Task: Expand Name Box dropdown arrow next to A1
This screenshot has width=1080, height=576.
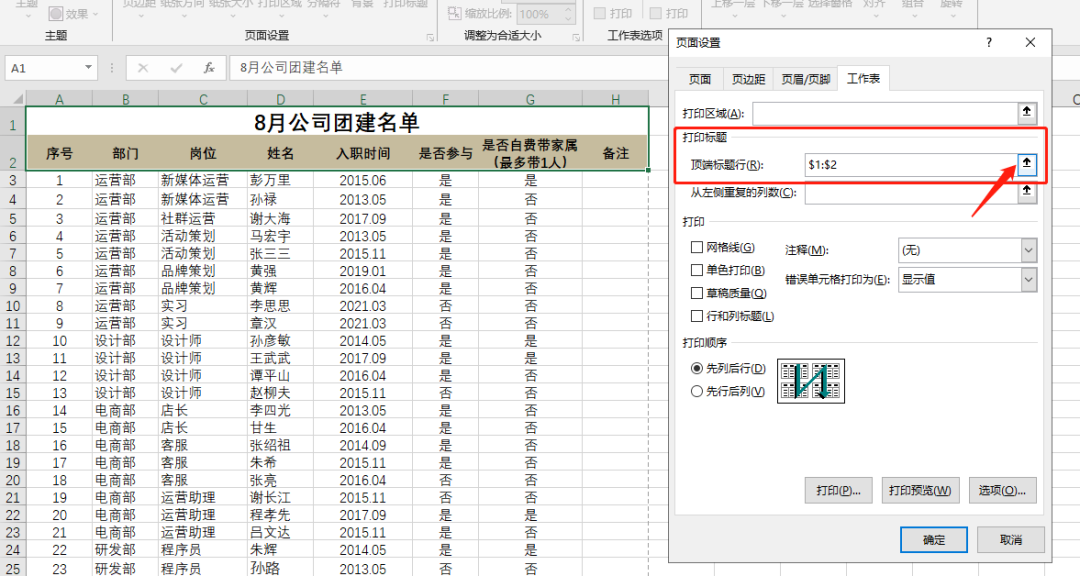Action: (x=88, y=68)
